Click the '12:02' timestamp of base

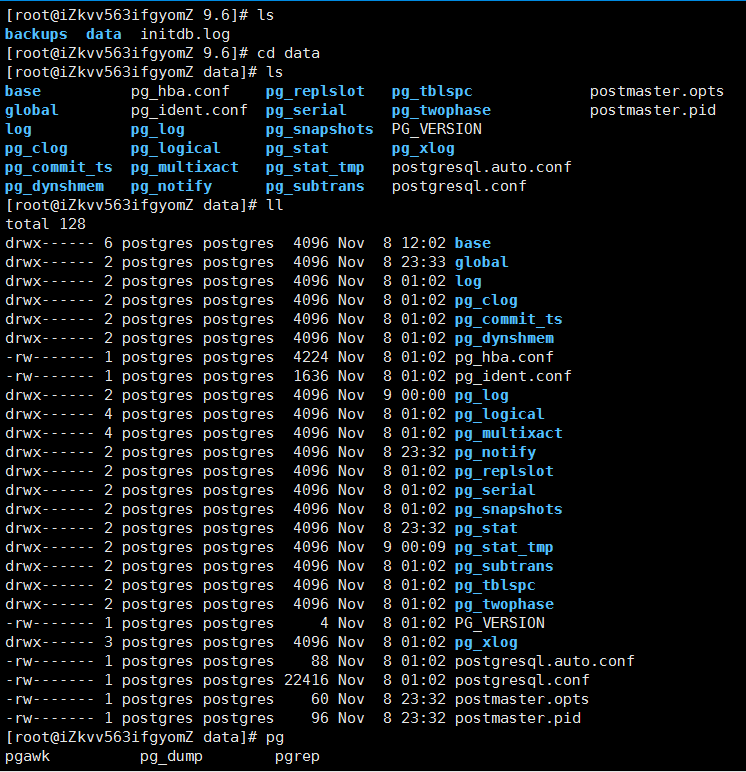pyautogui.click(x=423, y=243)
